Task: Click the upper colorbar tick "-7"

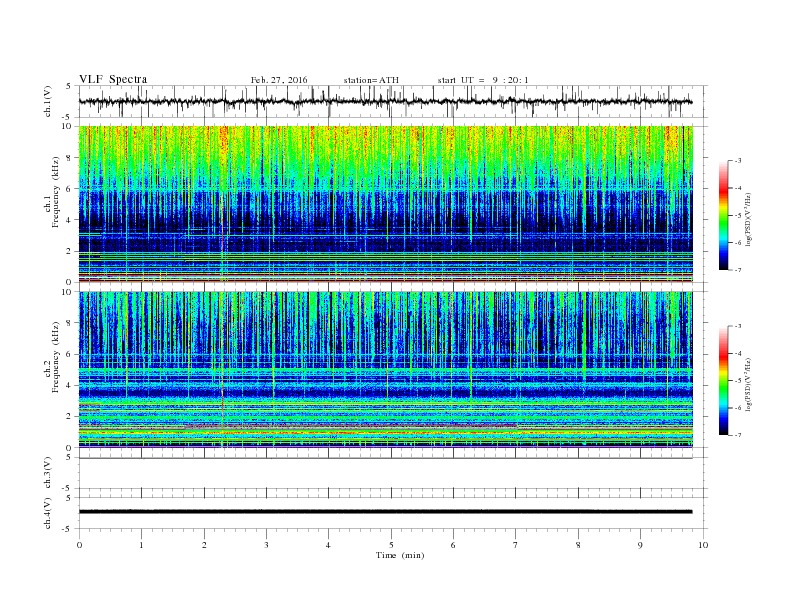Action: coord(738,270)
